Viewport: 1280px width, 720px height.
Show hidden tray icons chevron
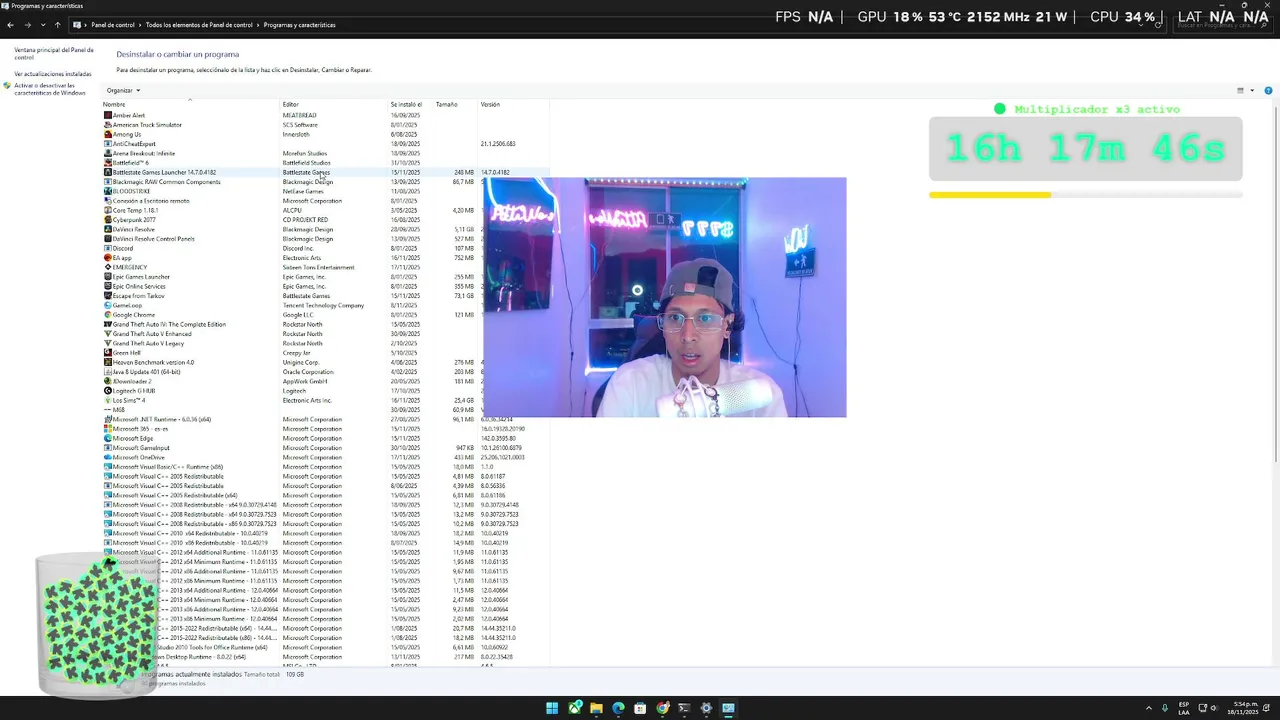(1148, 708)
